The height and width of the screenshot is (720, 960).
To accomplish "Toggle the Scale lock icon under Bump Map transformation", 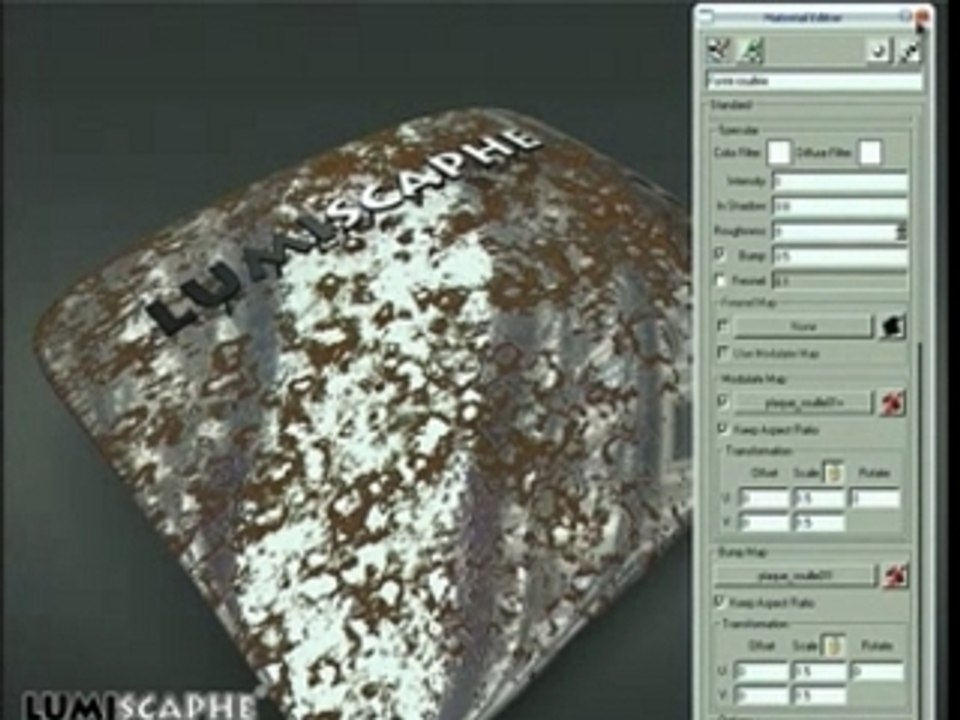I will tap(832, 645).
